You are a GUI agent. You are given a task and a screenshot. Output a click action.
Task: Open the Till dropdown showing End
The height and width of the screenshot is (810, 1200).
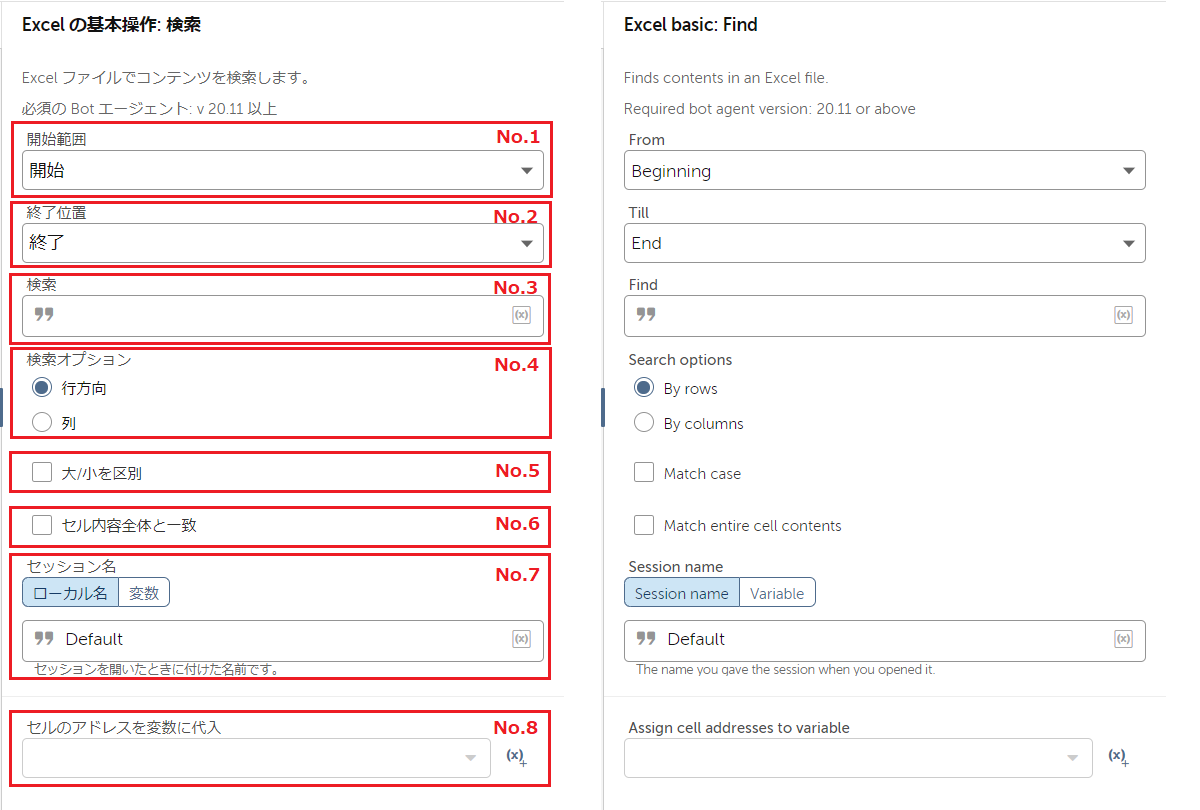click(x=885, y=243)
